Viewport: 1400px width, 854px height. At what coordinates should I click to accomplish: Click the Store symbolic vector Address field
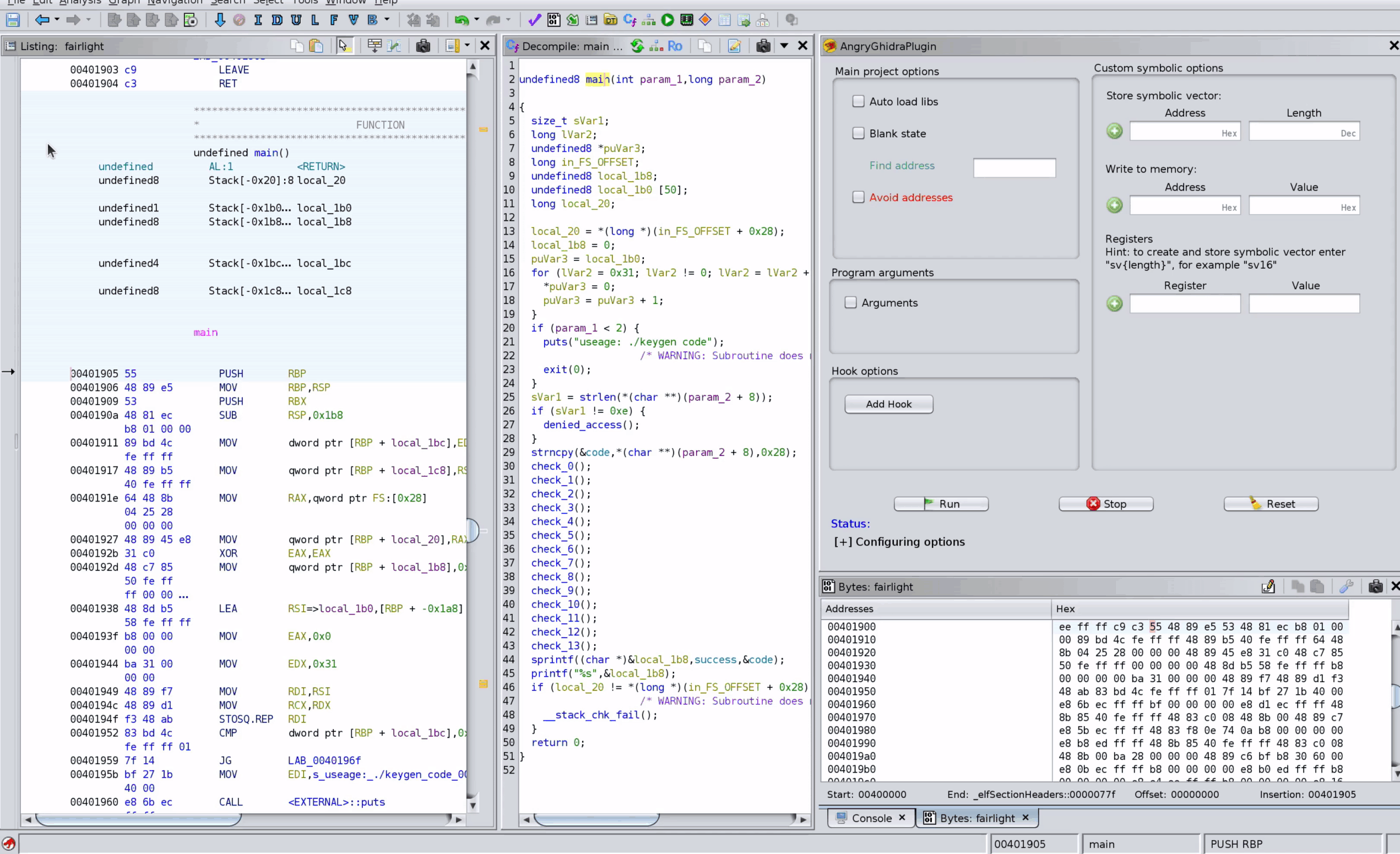(x=1185, y=132)
